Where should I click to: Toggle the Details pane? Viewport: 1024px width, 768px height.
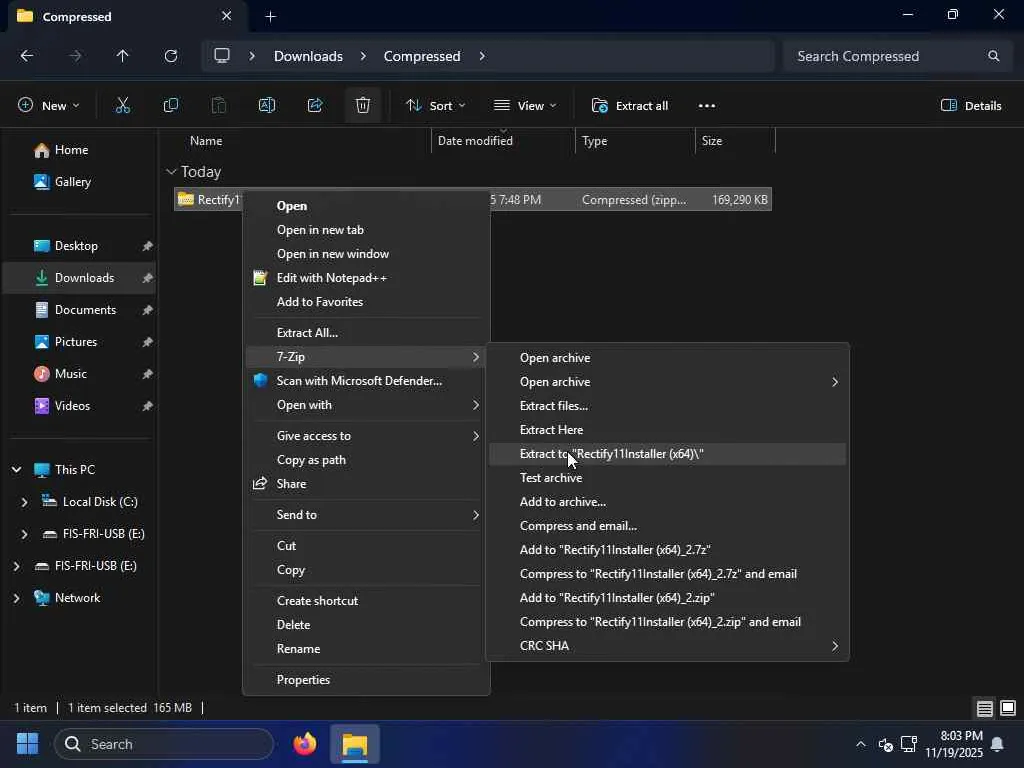click(971, 105)
